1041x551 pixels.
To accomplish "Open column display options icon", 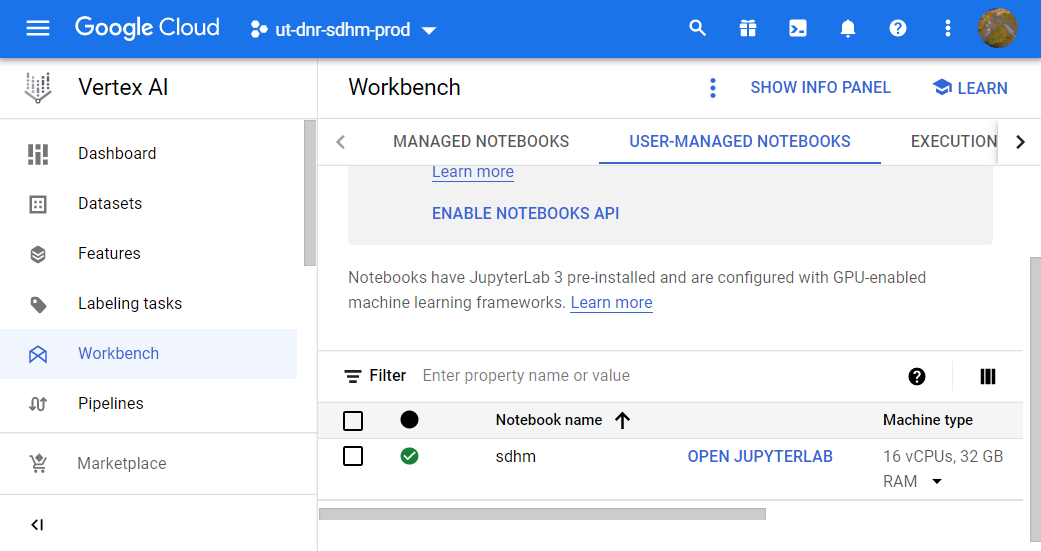I will pyautogui.click(x=988, y=376).
